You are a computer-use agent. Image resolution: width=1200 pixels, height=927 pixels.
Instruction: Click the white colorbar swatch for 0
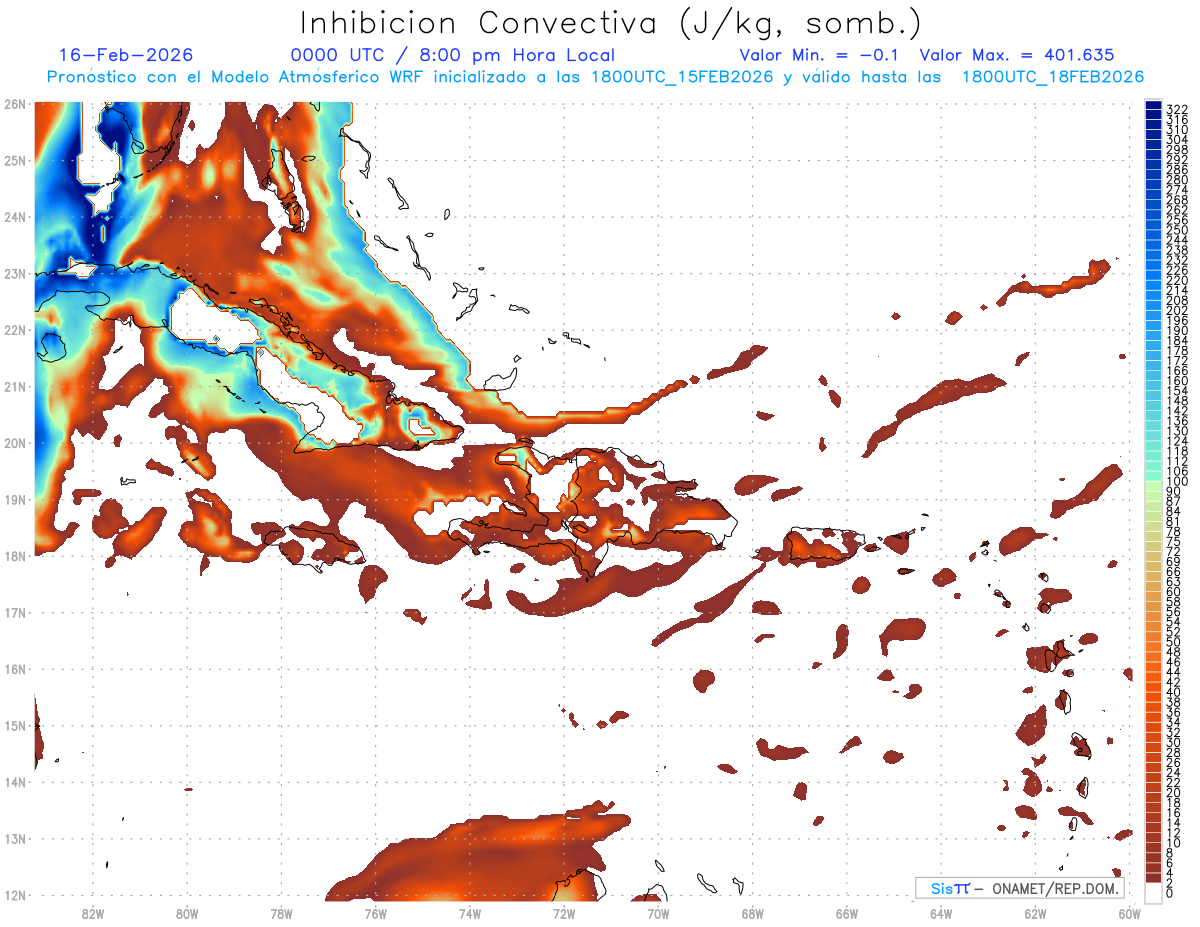tap(1153, 892)
